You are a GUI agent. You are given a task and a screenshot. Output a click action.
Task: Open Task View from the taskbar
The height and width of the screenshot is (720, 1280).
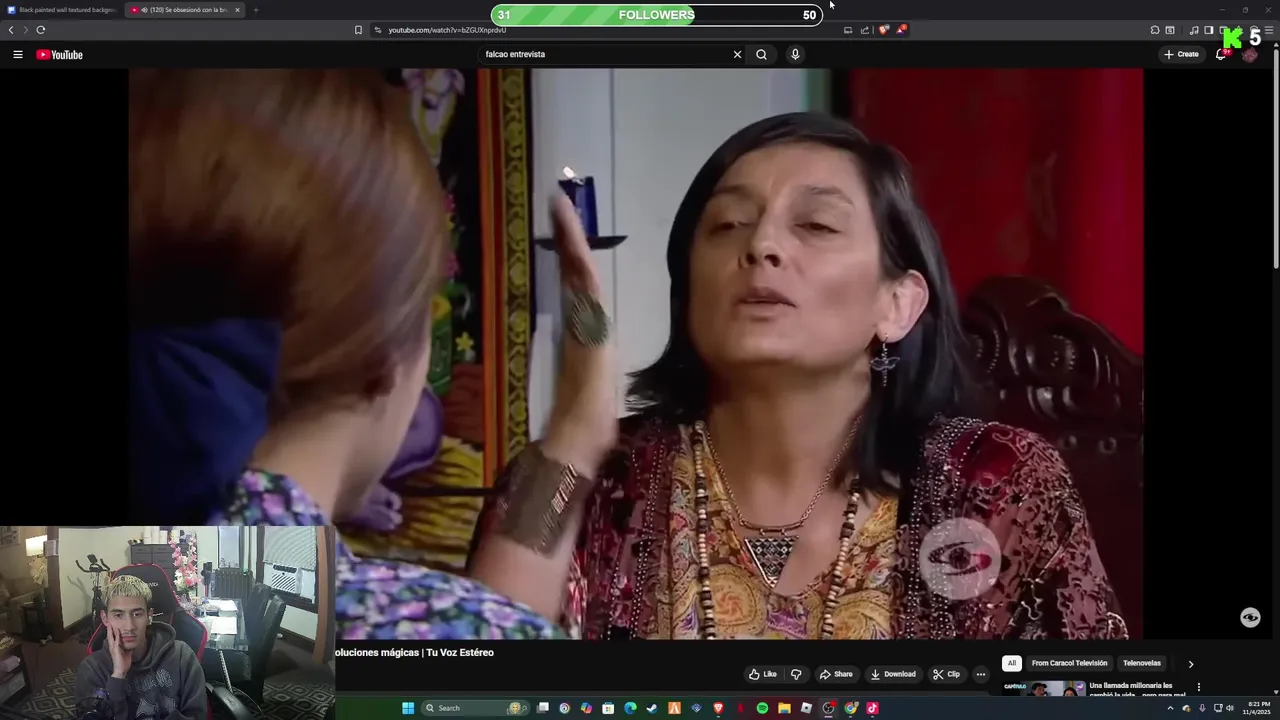[543, 708]
